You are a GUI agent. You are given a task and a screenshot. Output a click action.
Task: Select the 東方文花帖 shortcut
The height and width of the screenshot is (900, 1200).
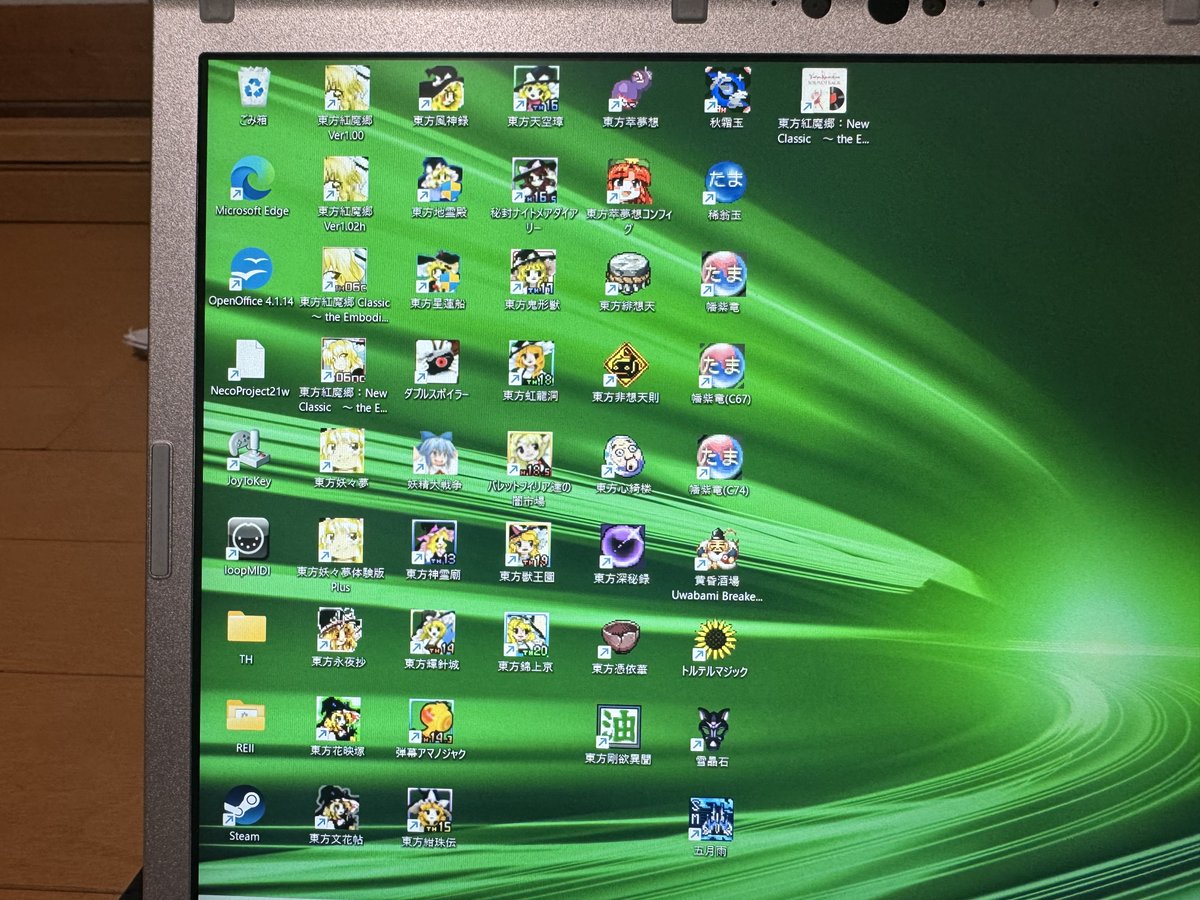click(x=337, y=808)
